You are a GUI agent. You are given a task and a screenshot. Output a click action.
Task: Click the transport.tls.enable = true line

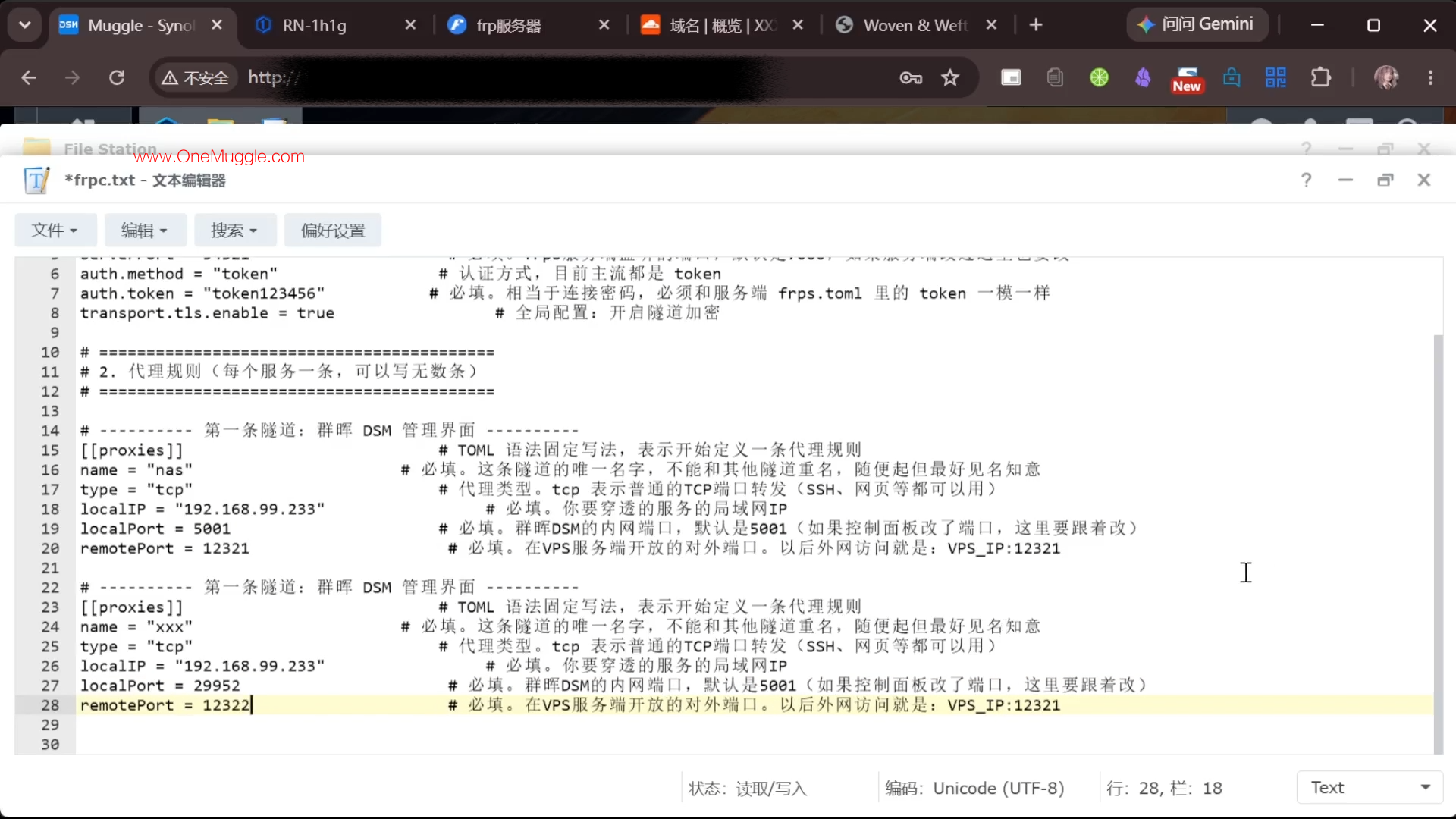pyautogui.click(x=207, y=313)
